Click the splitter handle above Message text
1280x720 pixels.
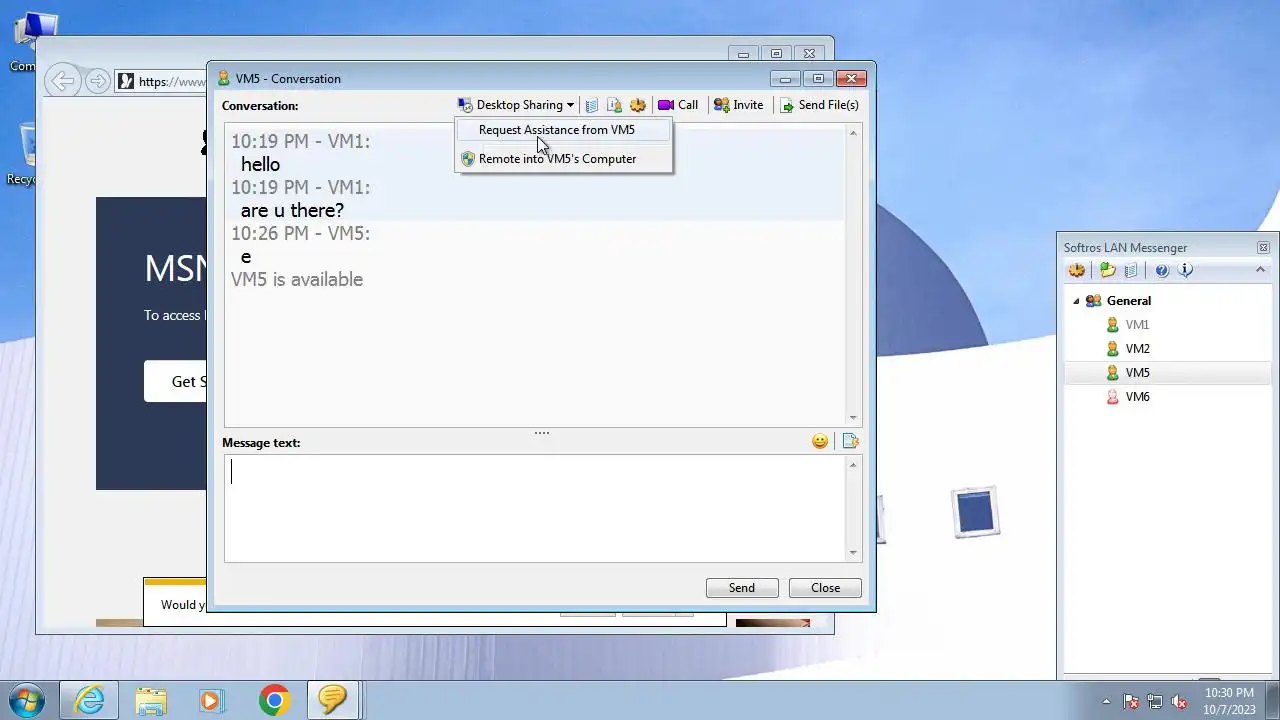click(542, 433)
